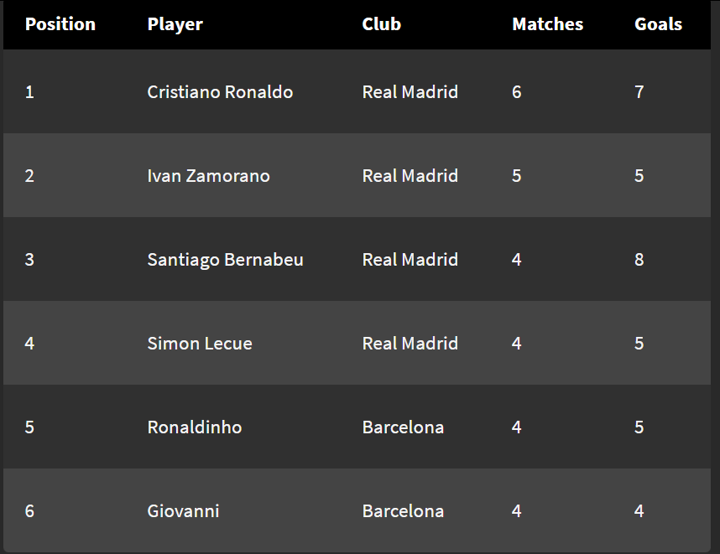Click on Simon Lecue's name
This screenshot has height=554, width=720.
pos(199,344)
